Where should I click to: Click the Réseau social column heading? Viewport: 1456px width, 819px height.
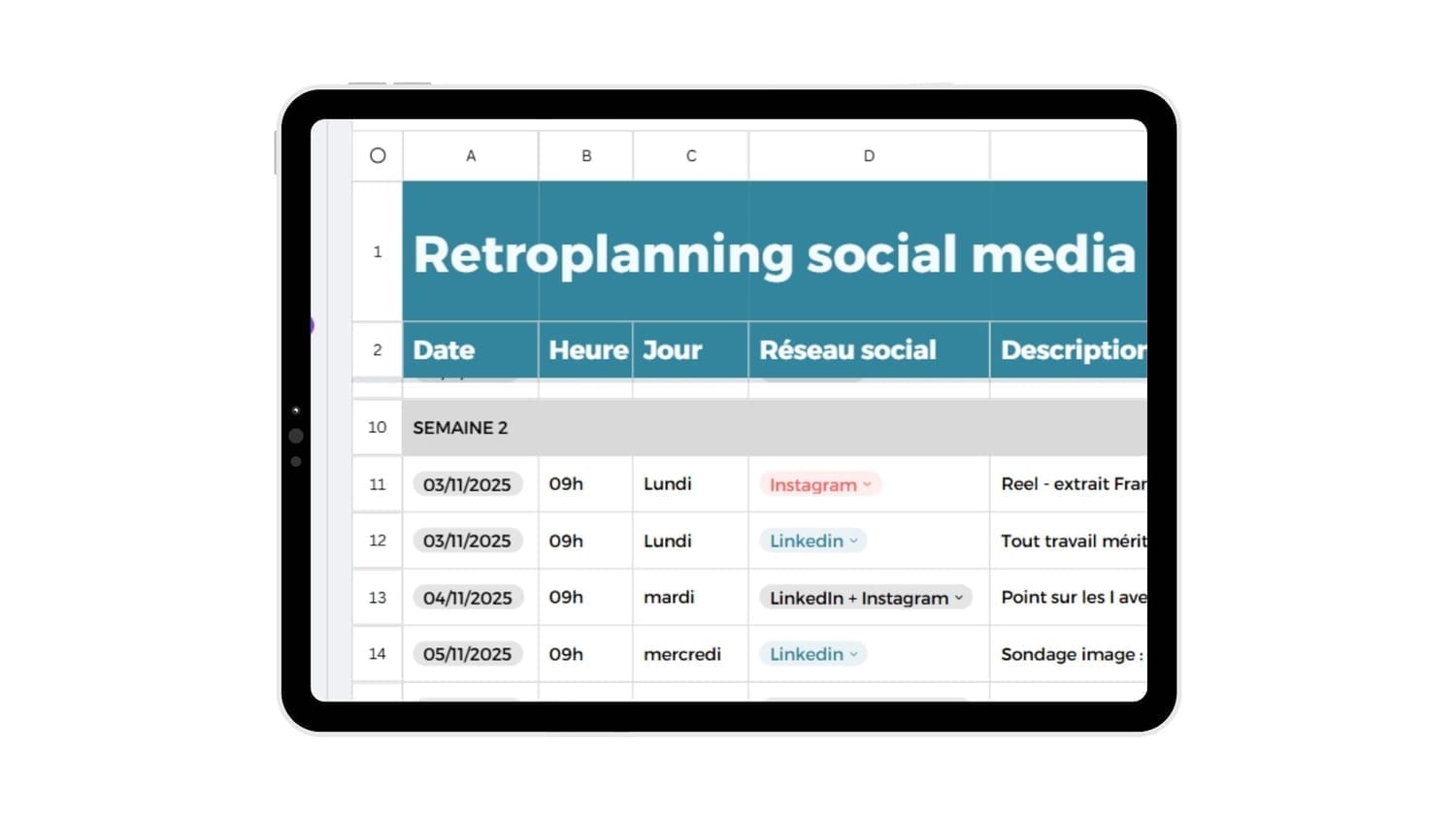[x=847, y=350]
